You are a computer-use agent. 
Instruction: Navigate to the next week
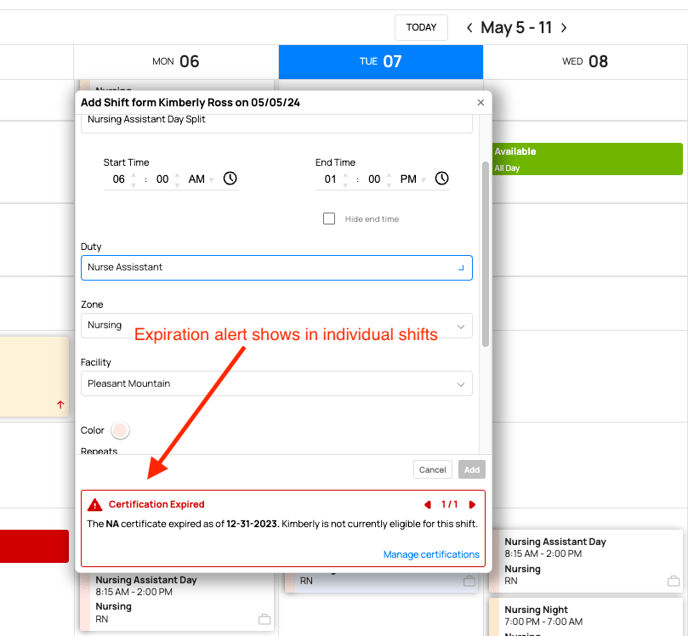[564, 28]
